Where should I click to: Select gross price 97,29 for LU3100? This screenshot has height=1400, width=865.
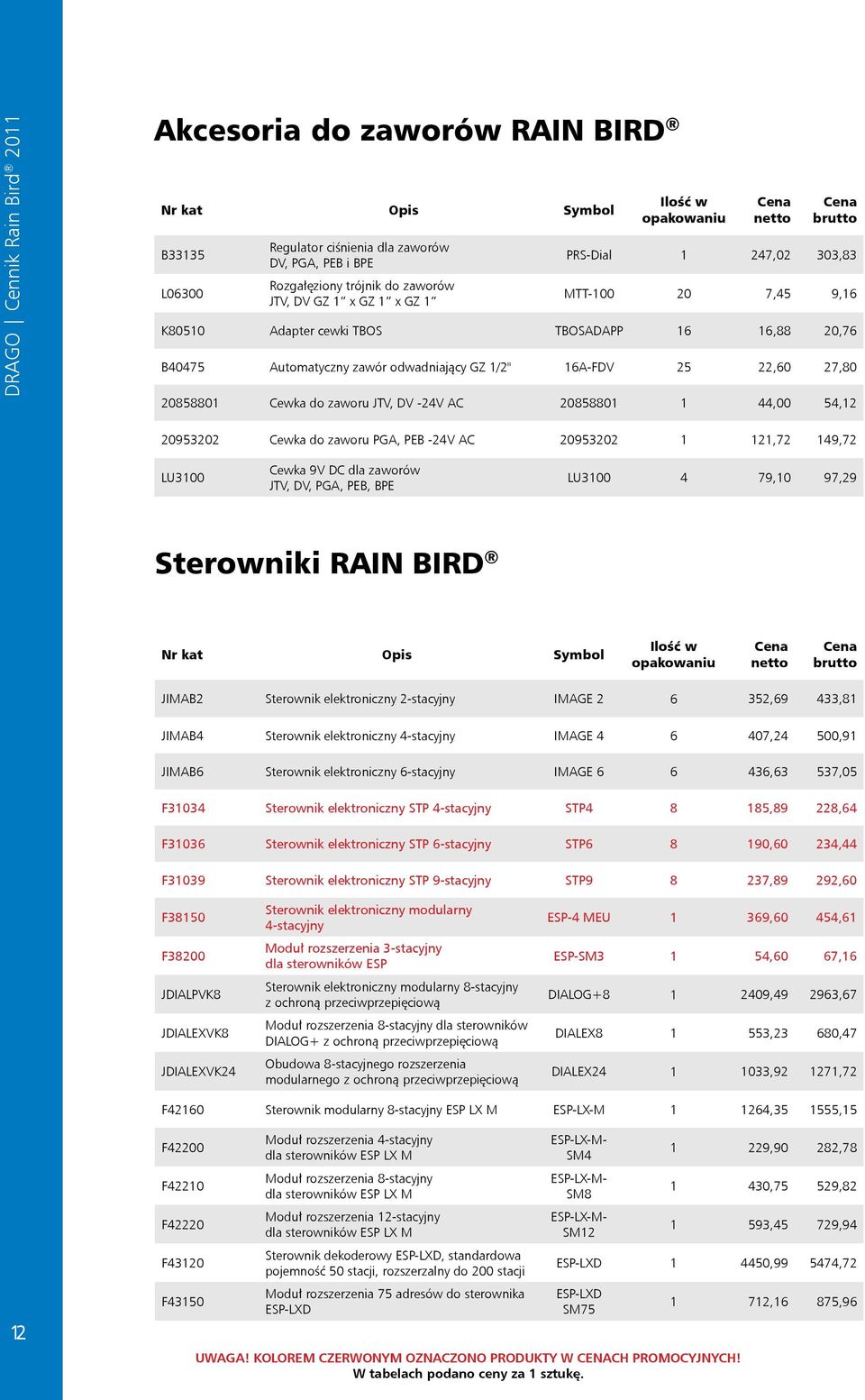click(x=840, y=478)
